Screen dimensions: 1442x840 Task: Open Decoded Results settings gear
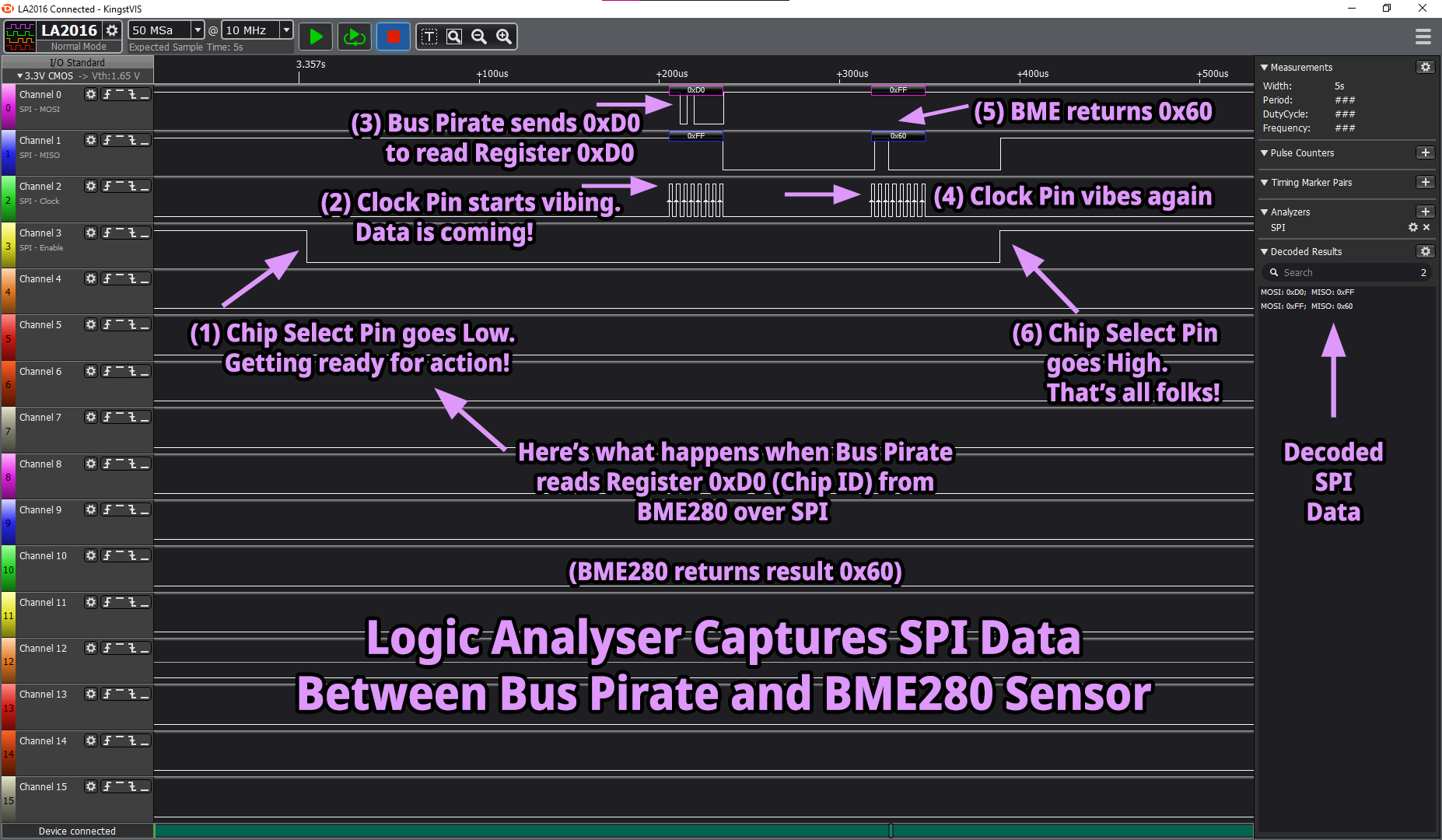click(1425, 251)
